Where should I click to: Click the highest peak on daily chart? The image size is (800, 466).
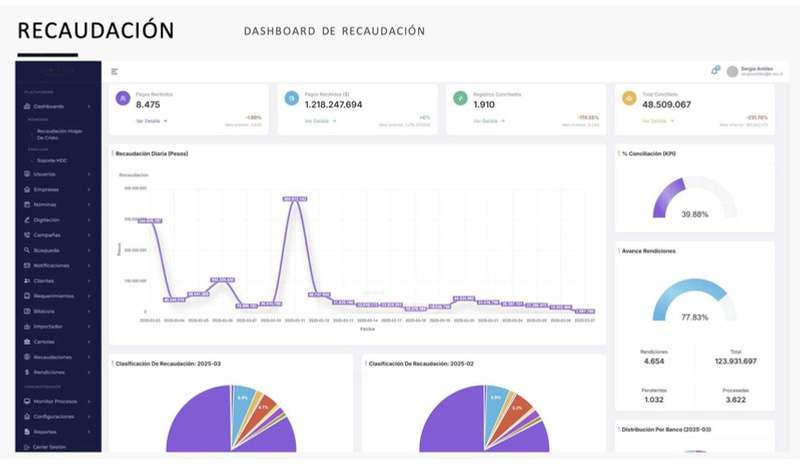coord(294,200)
